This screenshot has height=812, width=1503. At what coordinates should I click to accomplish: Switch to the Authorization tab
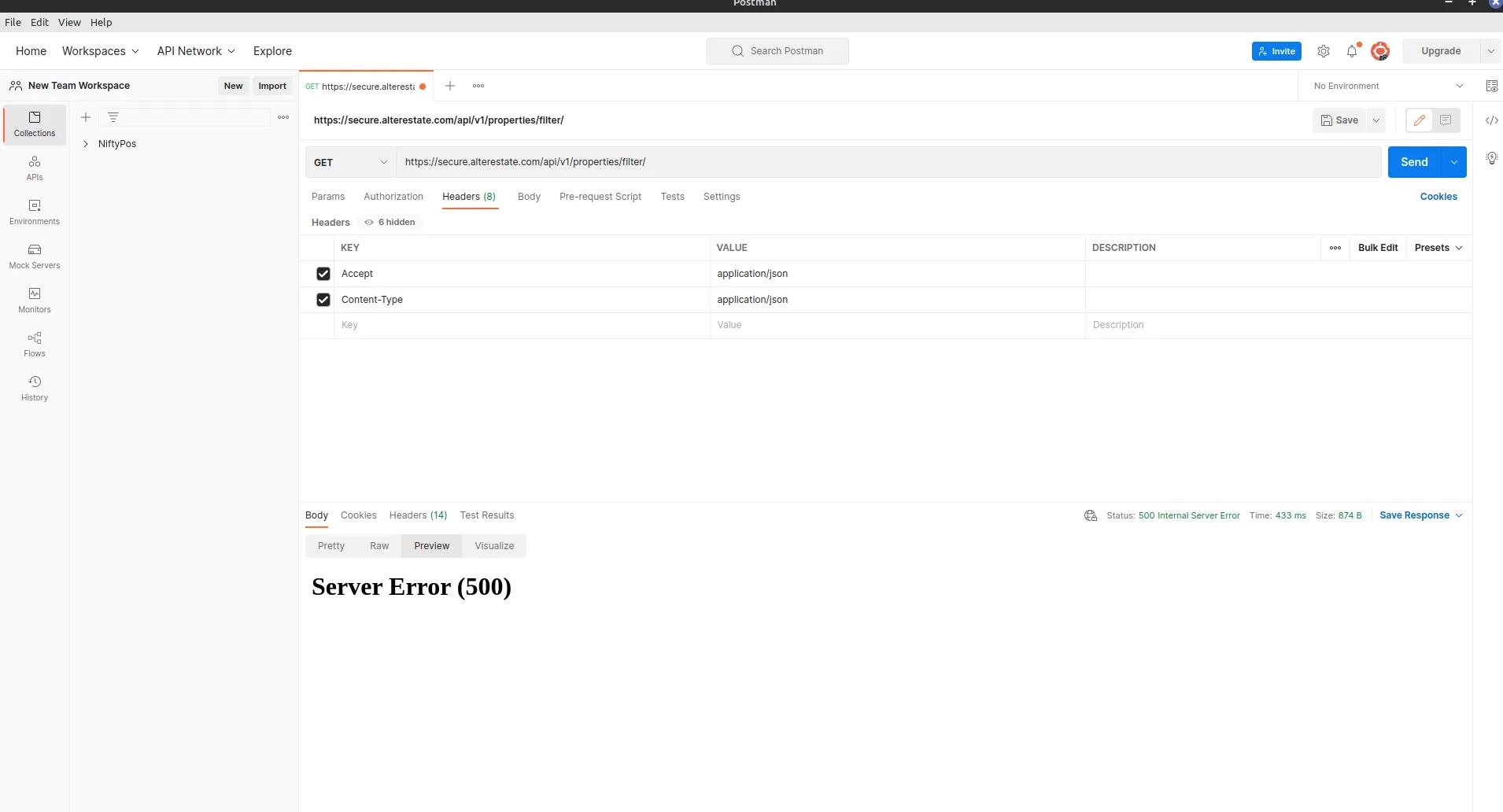(393, 197)
